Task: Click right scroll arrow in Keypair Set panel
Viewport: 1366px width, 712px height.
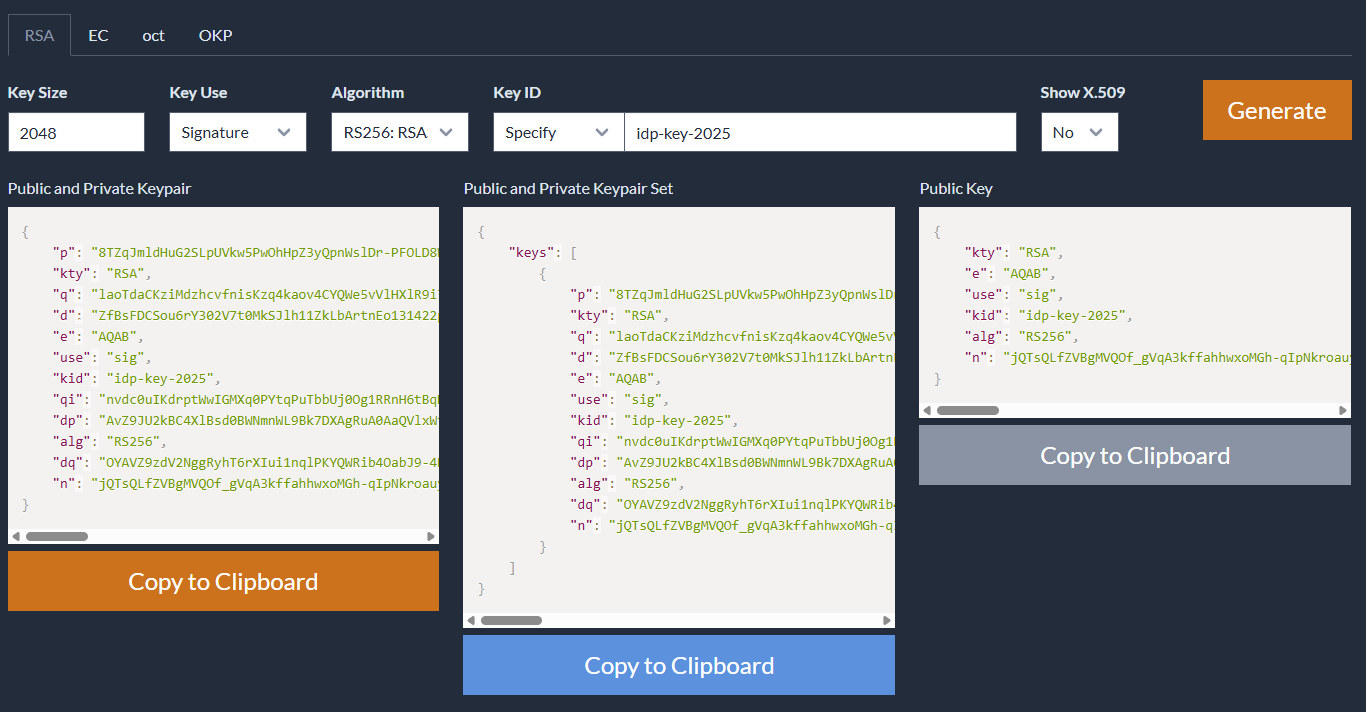Action: (x=887, y=620)
